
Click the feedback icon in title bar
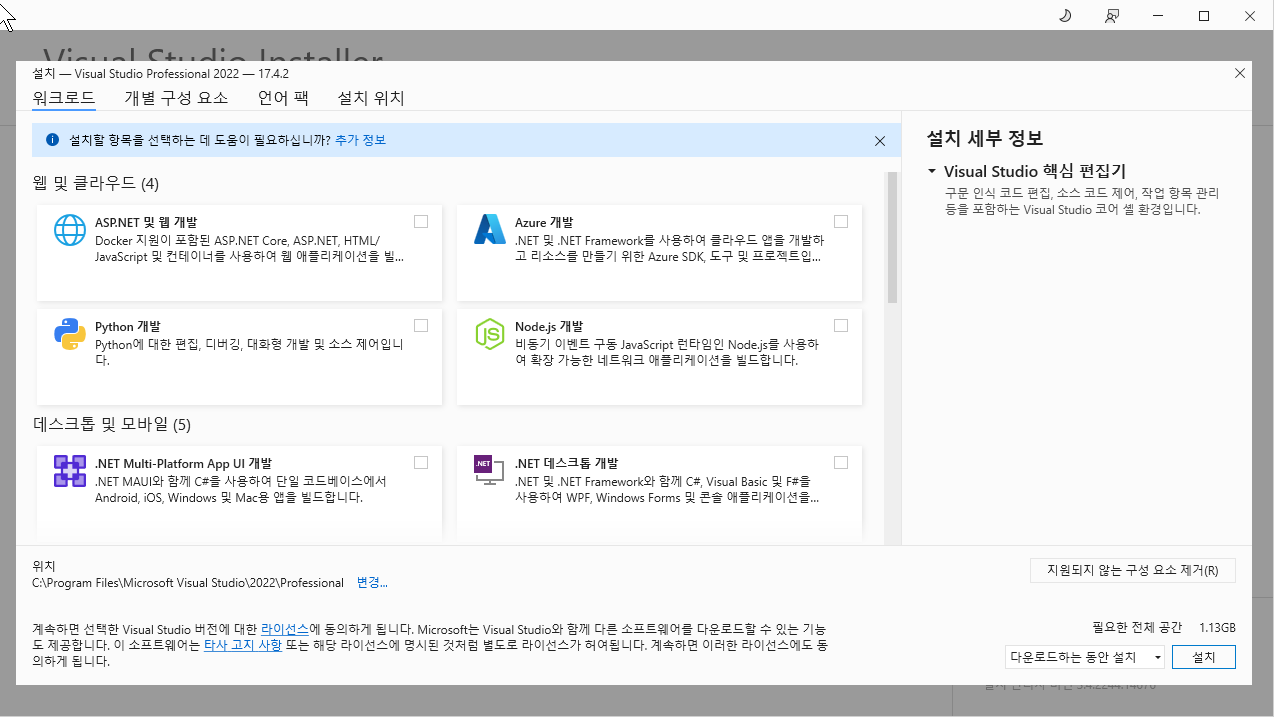1112,15
